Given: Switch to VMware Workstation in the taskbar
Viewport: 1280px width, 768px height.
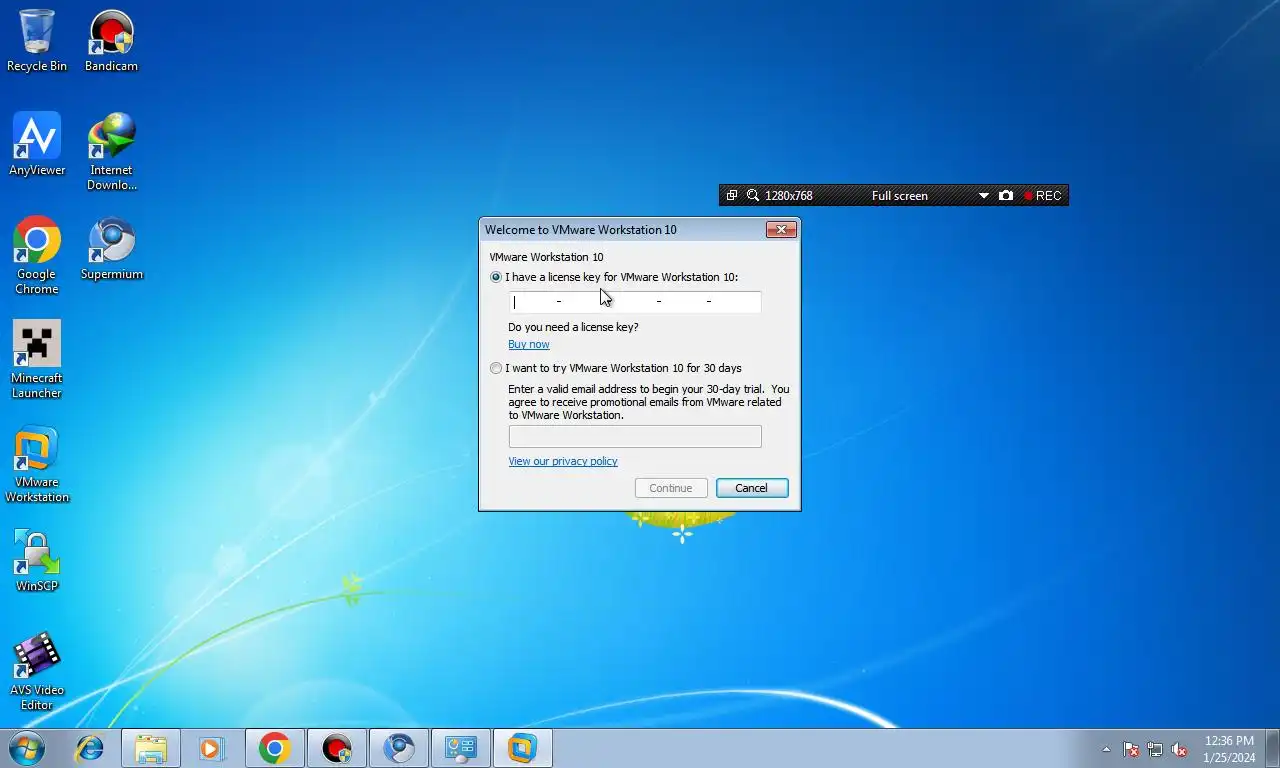Looking at the screenshot, I should 523,748.
